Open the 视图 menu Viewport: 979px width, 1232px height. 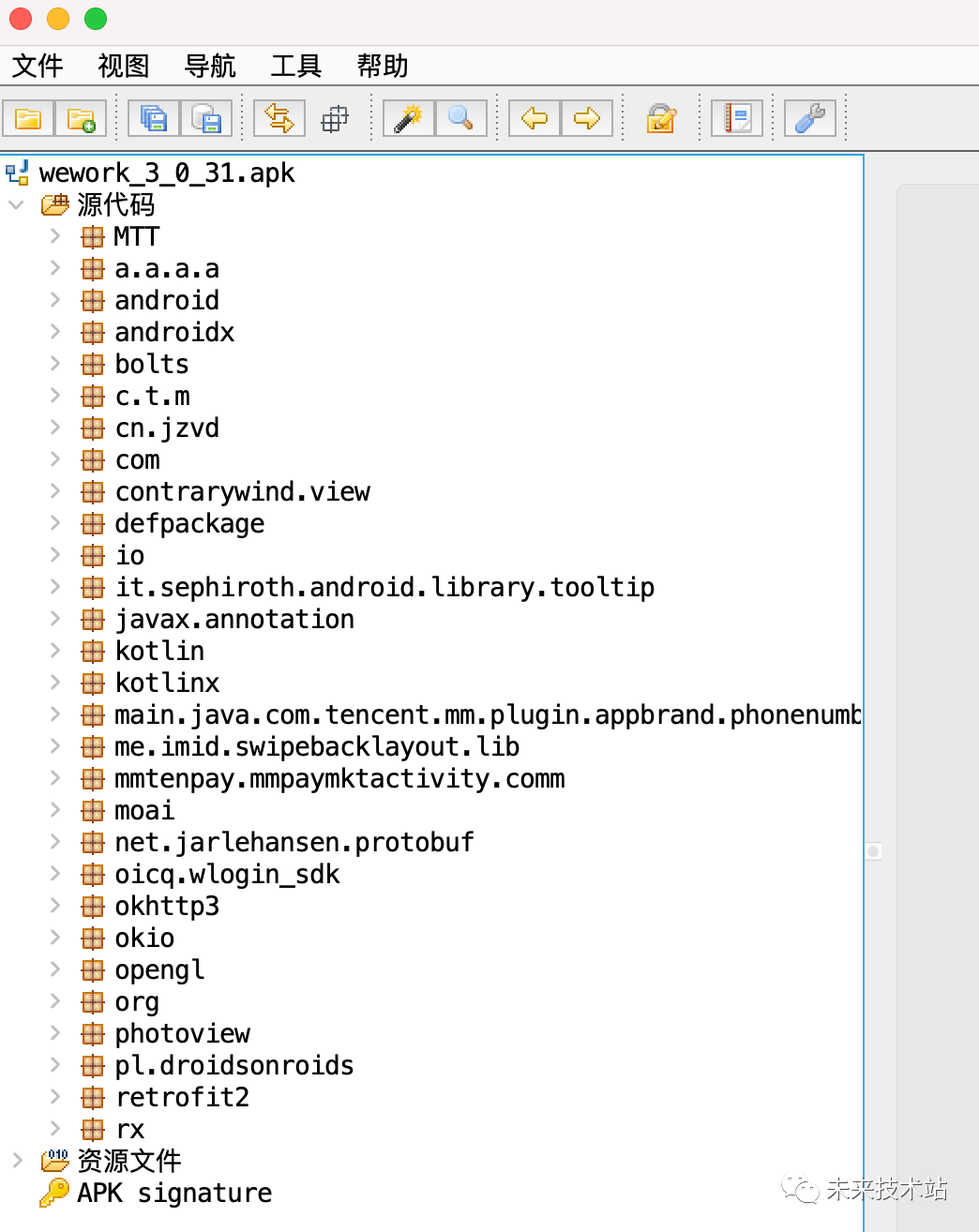(124, 66)
